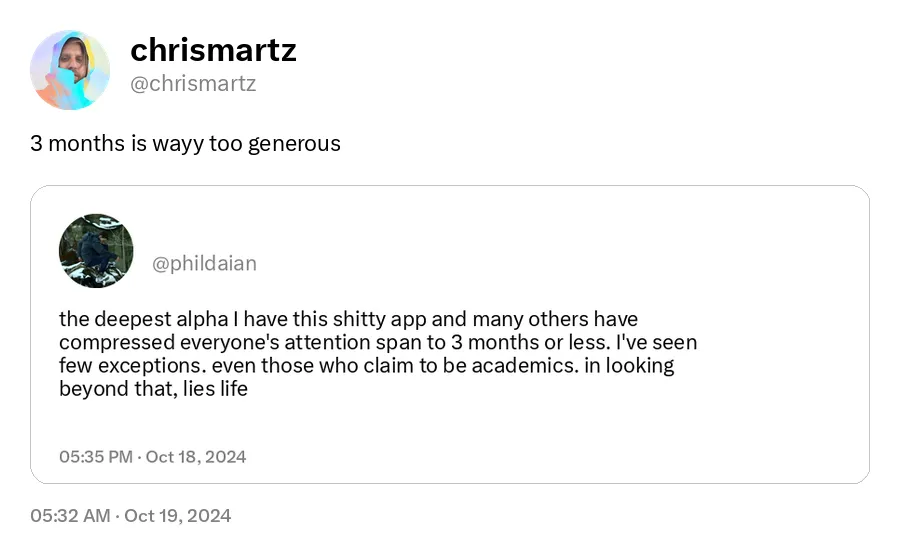Open the gray @chrismartz handle
Viewport: 900px width, 544px height.
coord(193,84)
